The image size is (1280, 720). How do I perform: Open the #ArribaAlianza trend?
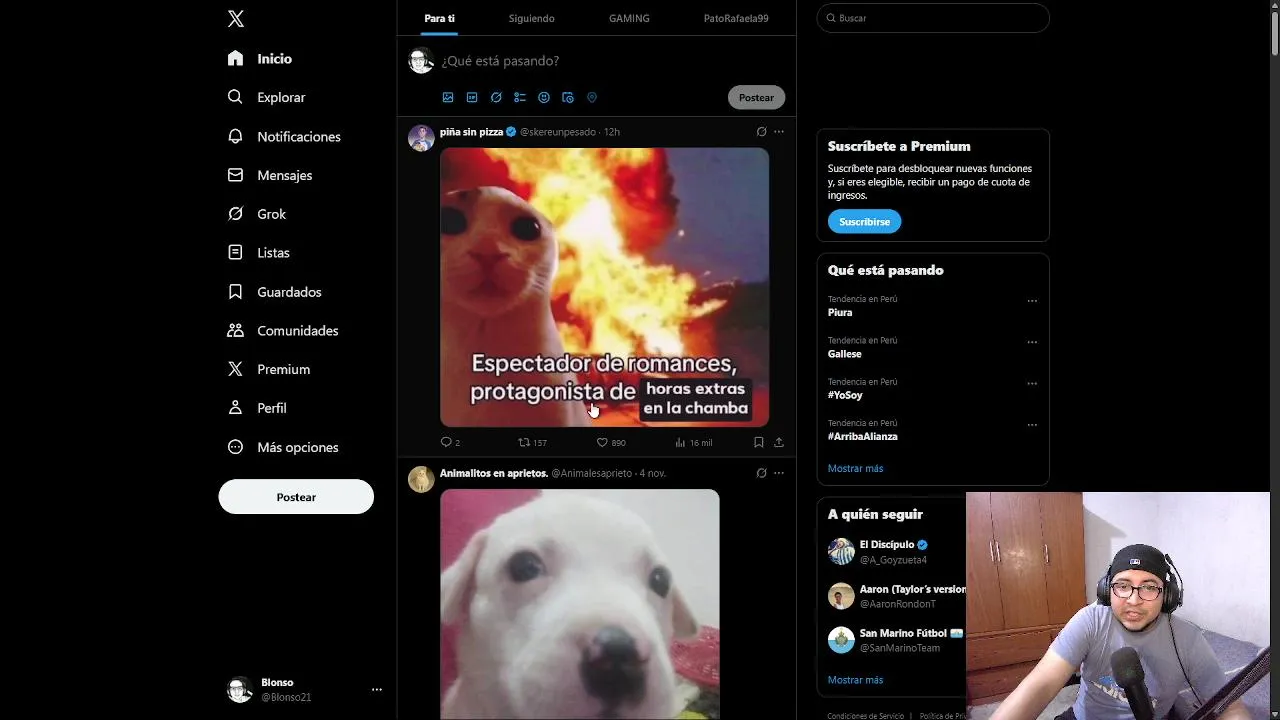tap(862, 436)
